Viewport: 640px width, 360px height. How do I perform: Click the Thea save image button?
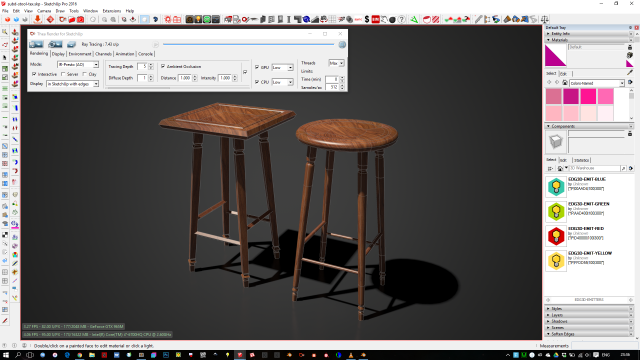[71, 44]
